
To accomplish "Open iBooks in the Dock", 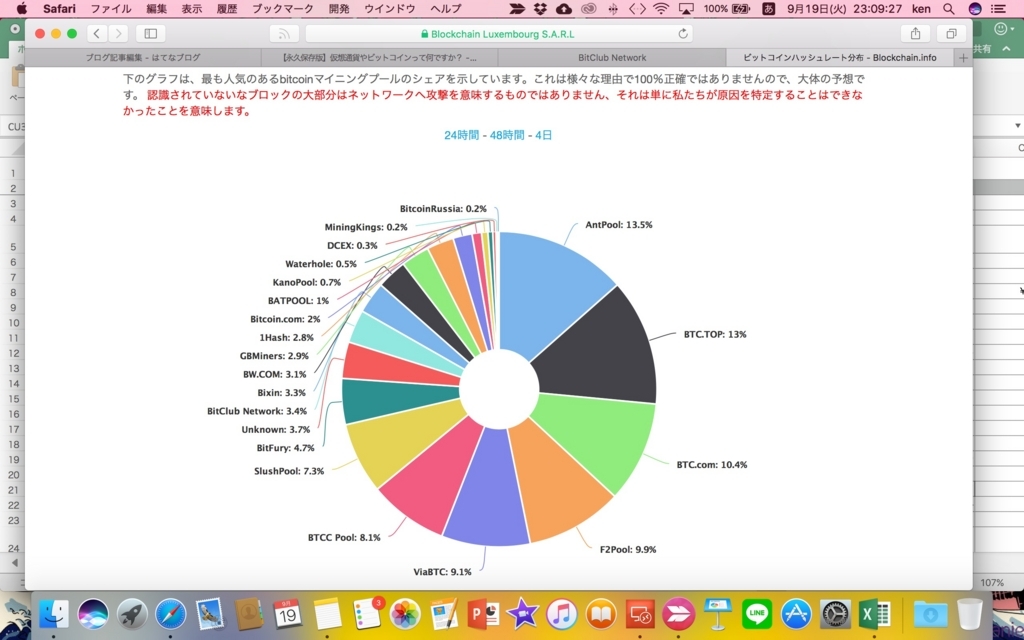I will point(601,614).
